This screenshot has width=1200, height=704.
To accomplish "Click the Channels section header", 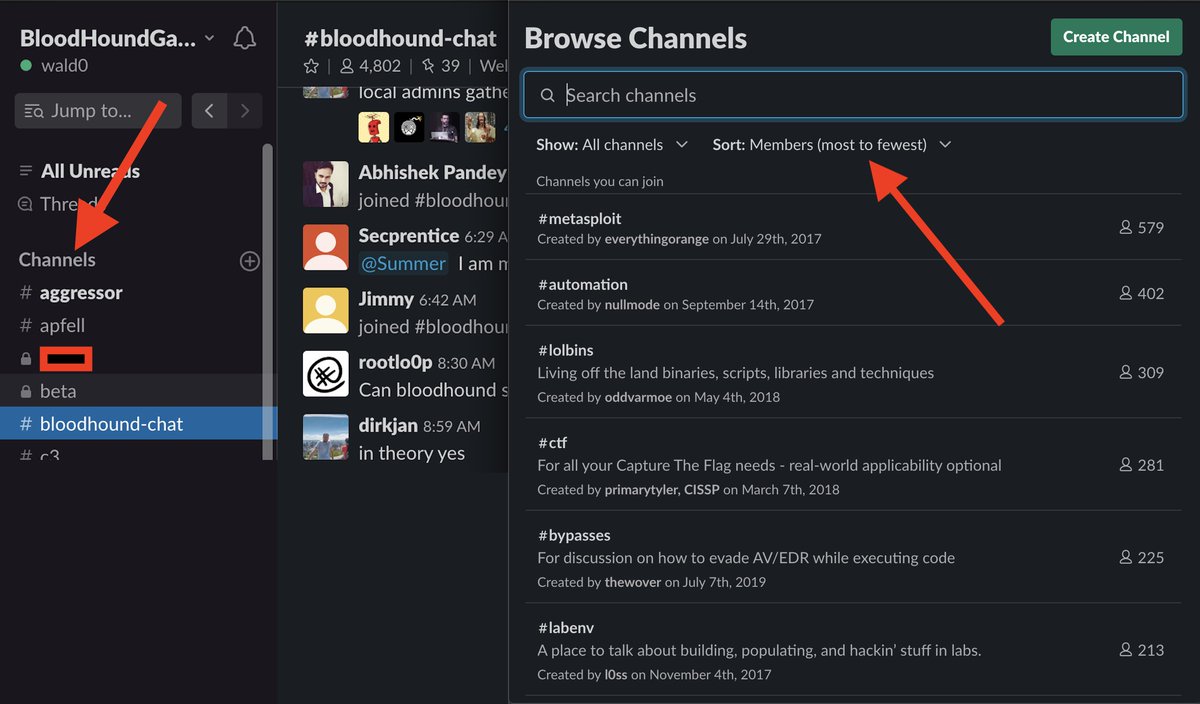I will [57, 260].
